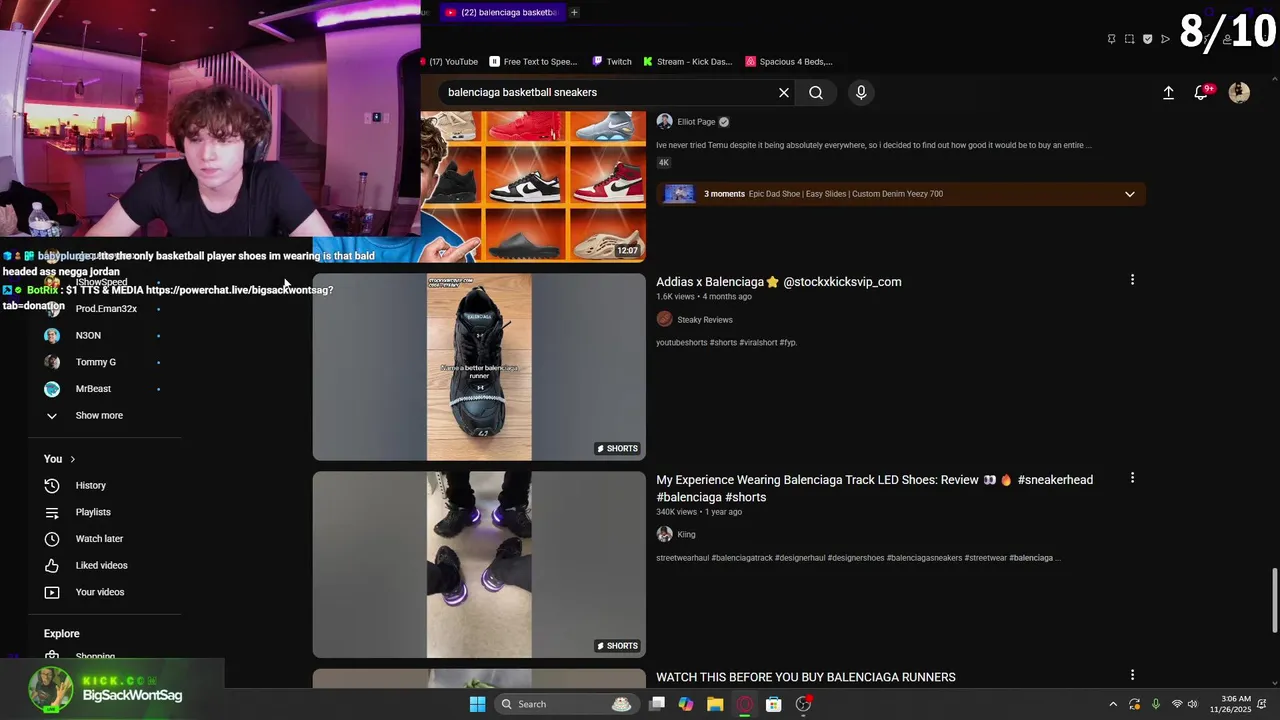Open Liked videos in the sidebar

pos(101,565)
